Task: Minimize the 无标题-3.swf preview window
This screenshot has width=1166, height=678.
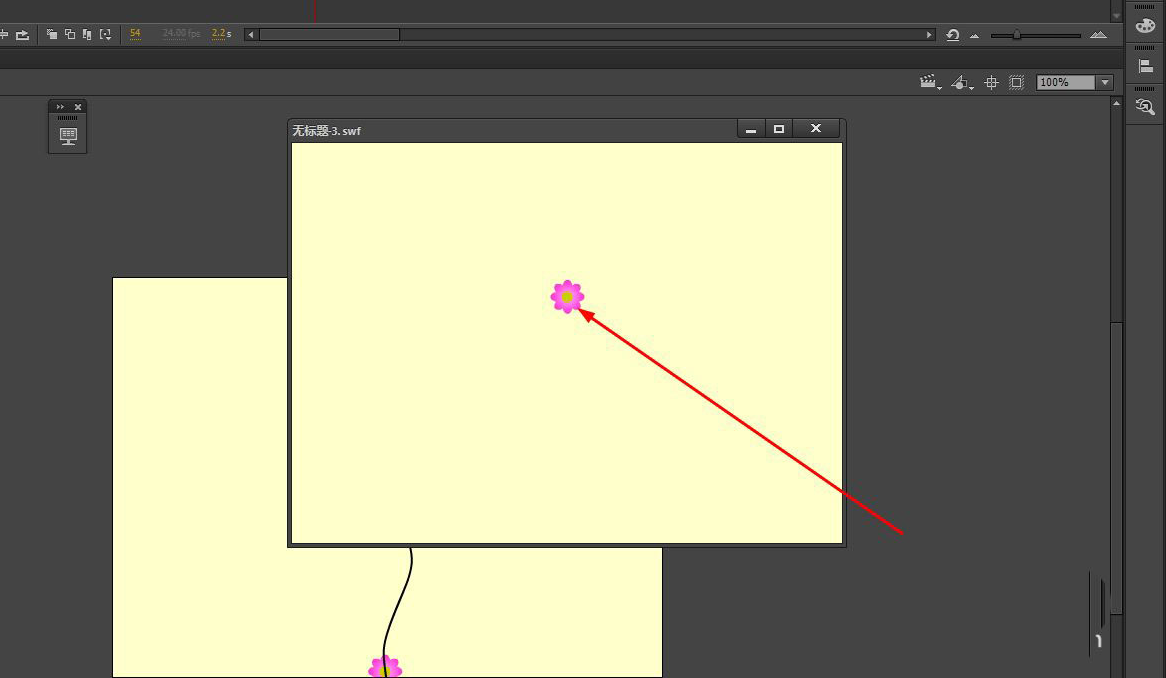Action: pos(751,129)
